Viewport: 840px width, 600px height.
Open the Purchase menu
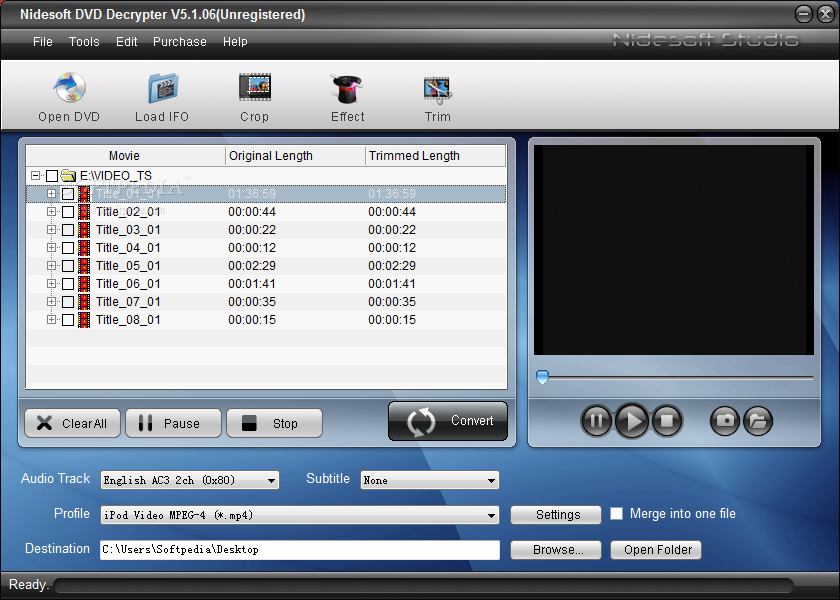179,42
